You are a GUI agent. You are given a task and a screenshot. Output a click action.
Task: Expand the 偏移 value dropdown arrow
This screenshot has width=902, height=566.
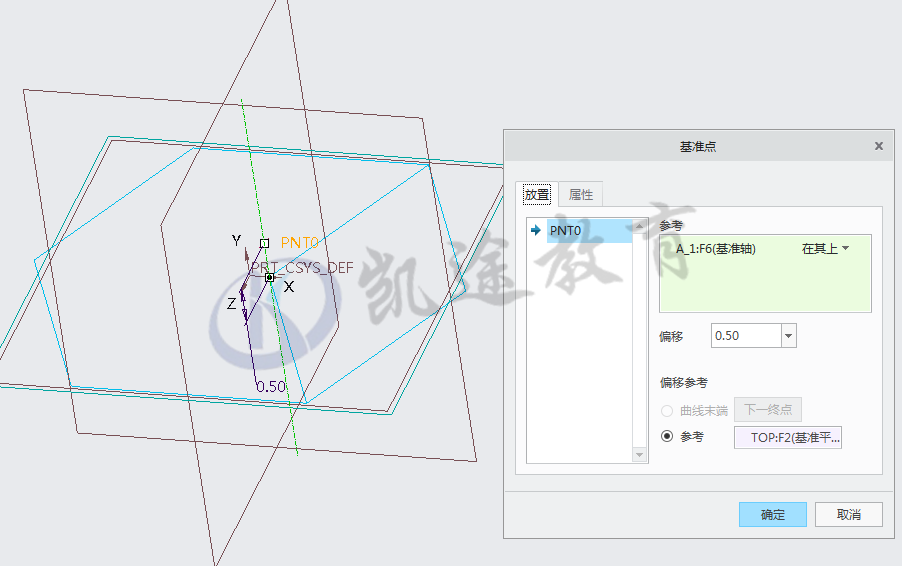pos(789,335)
